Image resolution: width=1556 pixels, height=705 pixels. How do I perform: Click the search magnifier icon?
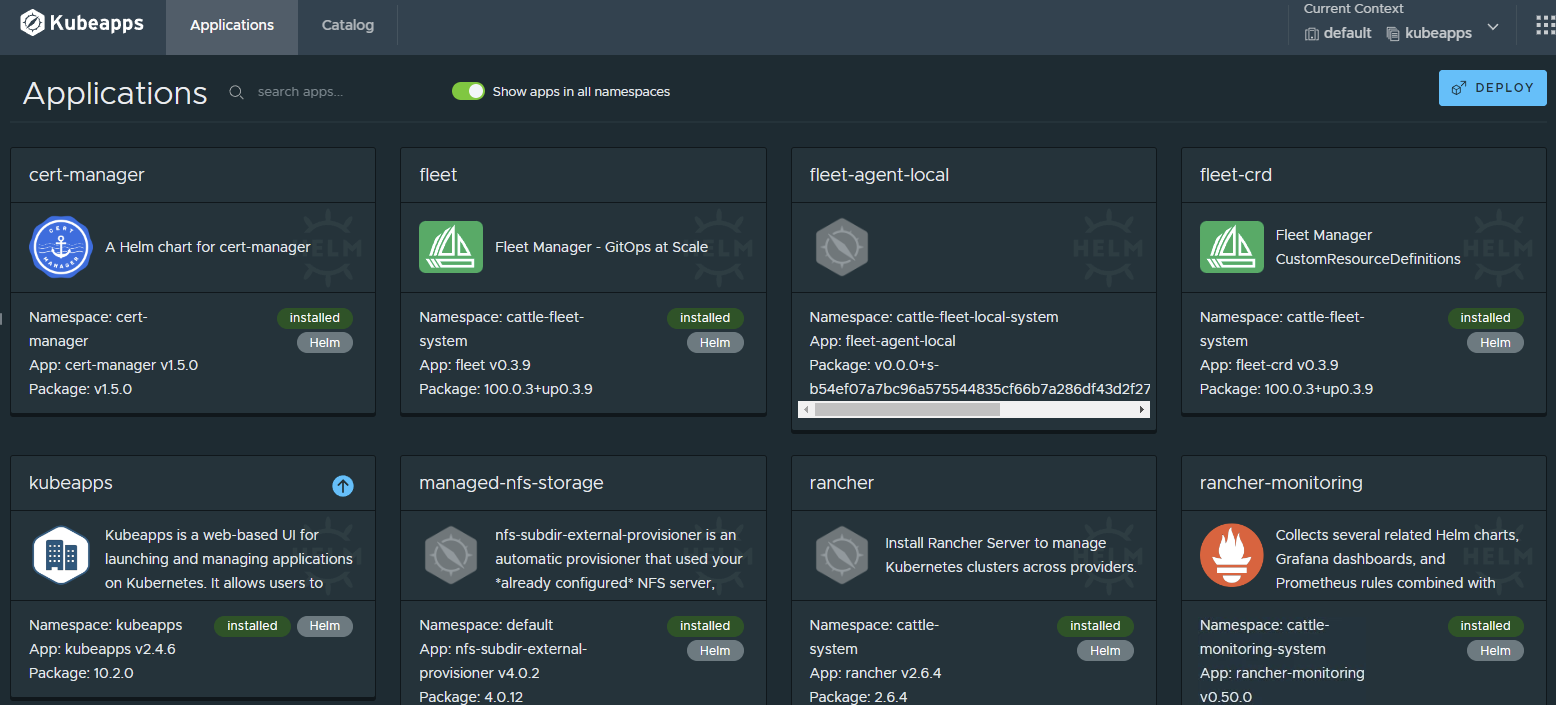point(237,92)
